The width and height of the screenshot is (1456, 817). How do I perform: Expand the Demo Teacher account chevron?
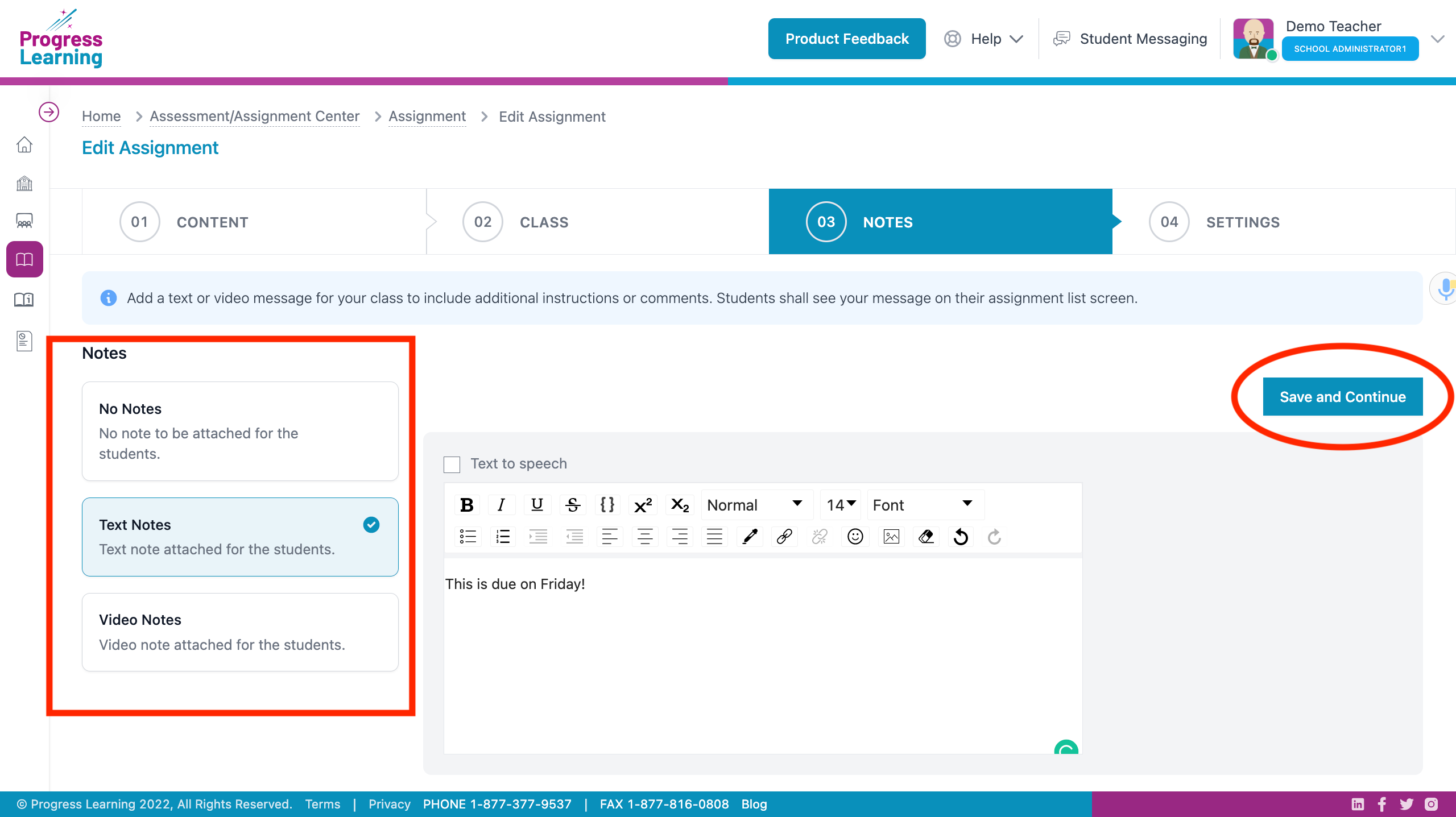tap(1438, 39)
